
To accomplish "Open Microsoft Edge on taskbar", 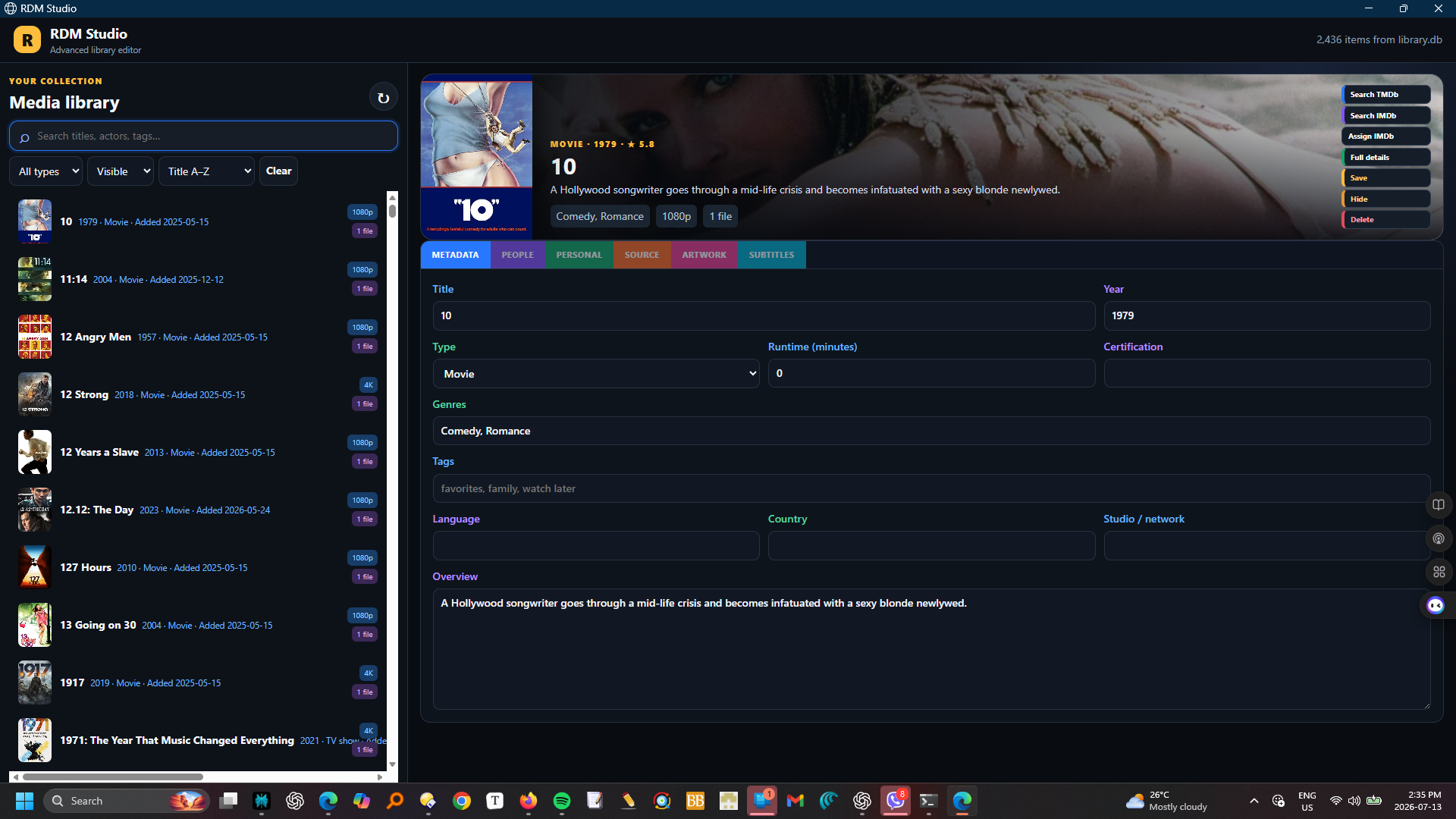I will 328,801.
